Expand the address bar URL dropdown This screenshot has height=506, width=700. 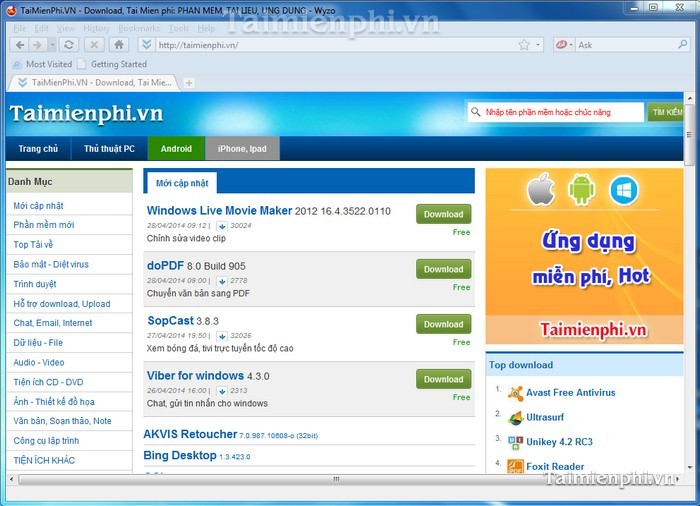click(538, 45)
